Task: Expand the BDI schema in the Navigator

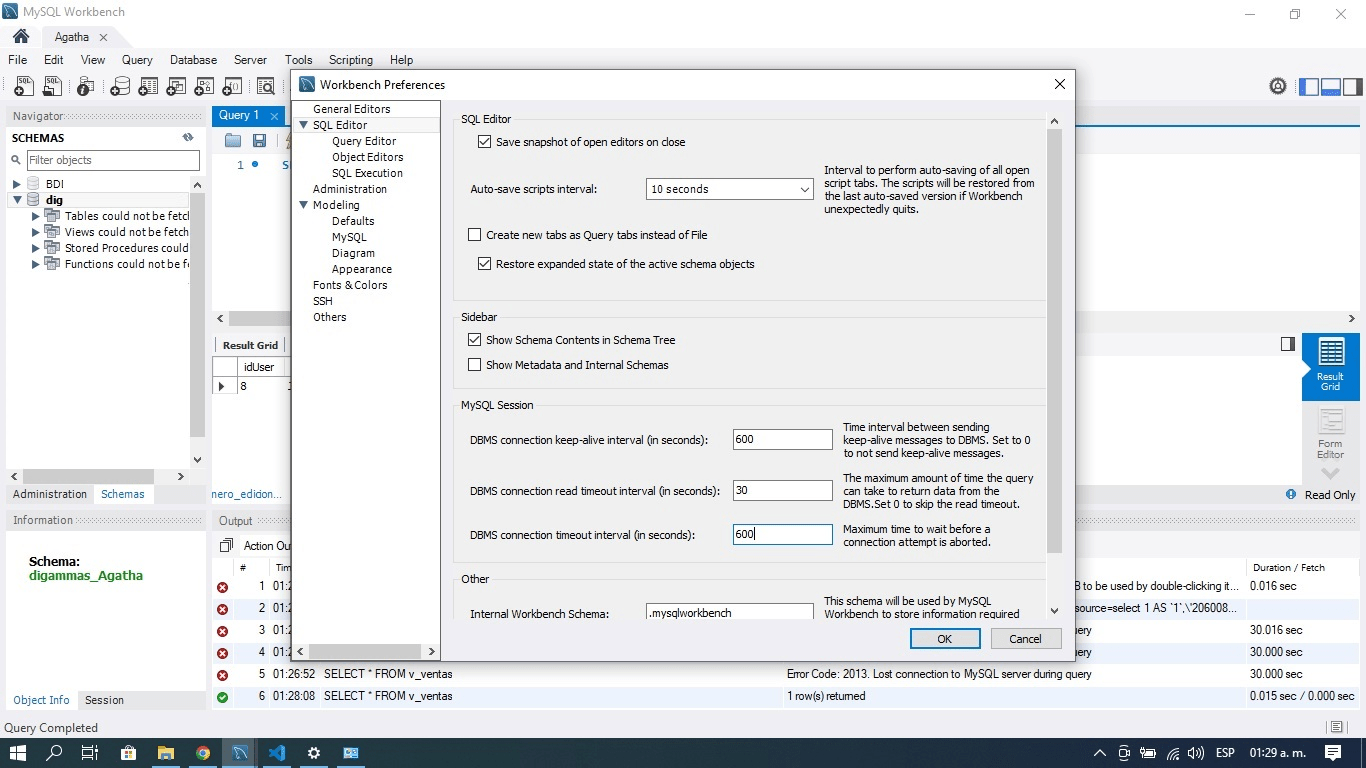Action: point(16,183)
